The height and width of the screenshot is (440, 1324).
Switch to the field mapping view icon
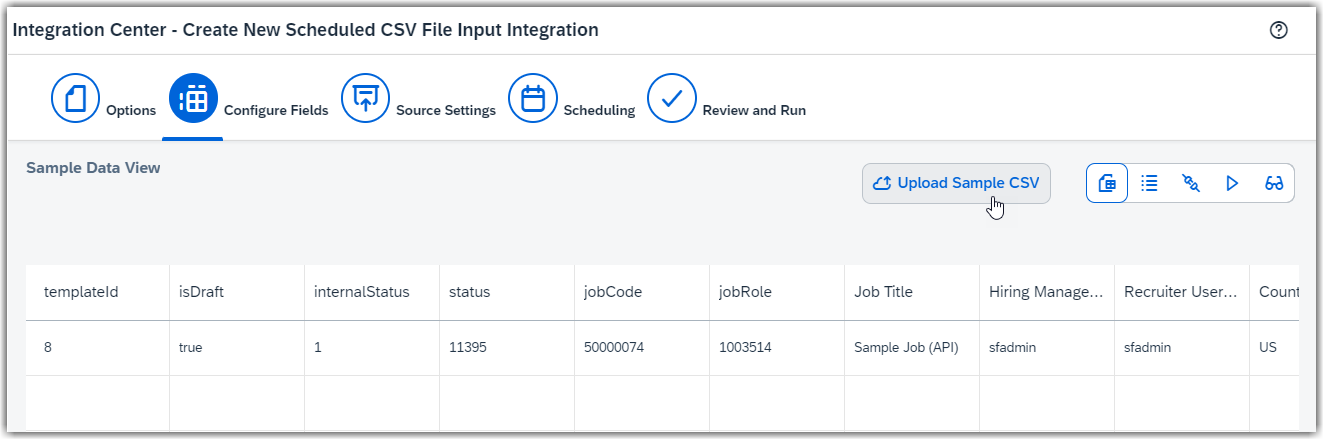1191,183
